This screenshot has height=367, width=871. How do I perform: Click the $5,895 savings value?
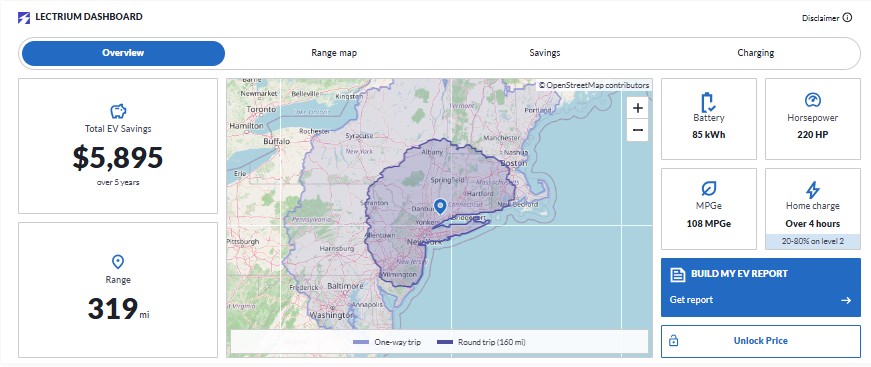(118, 158)
